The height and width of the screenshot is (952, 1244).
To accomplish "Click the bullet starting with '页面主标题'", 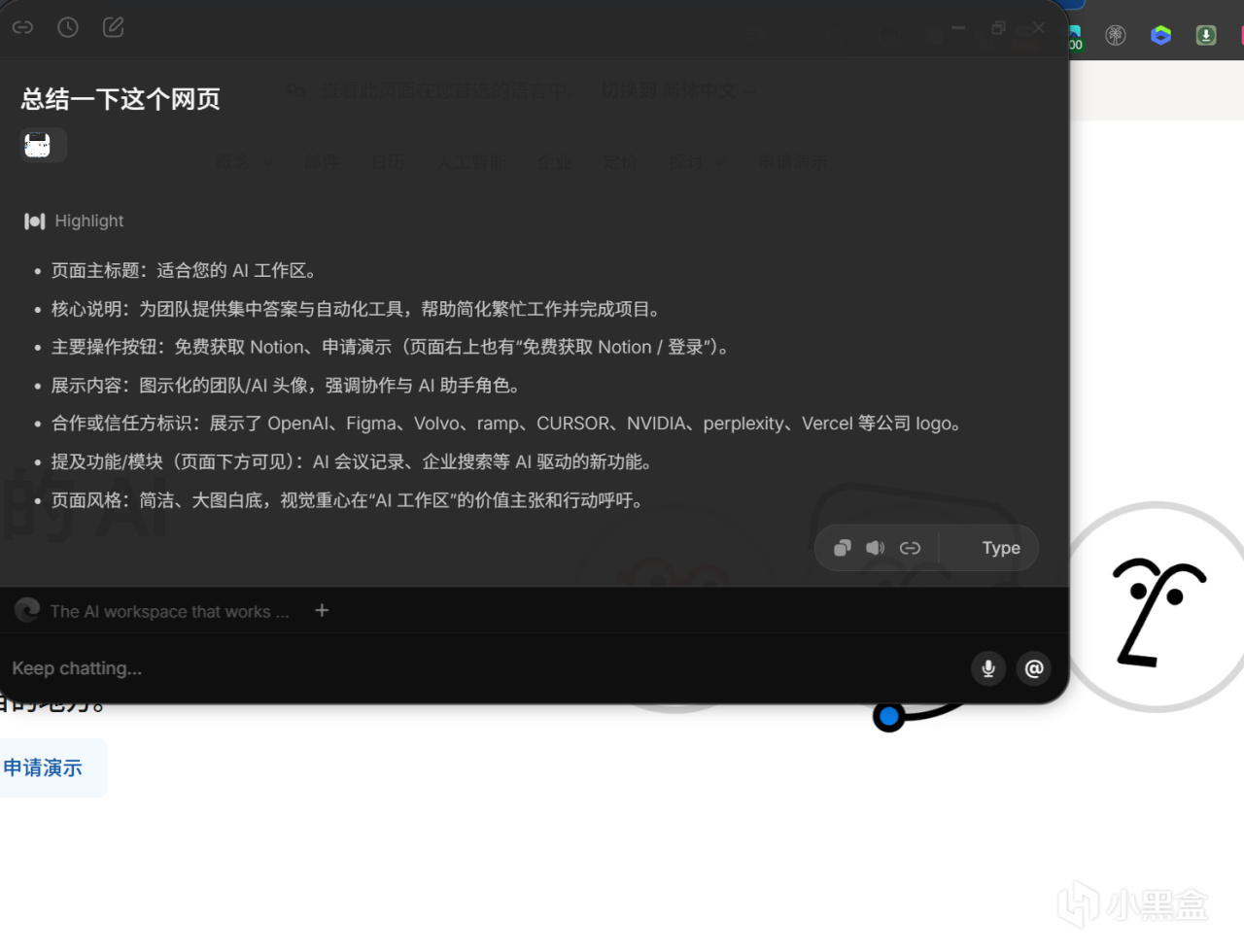I will [184, 271].
